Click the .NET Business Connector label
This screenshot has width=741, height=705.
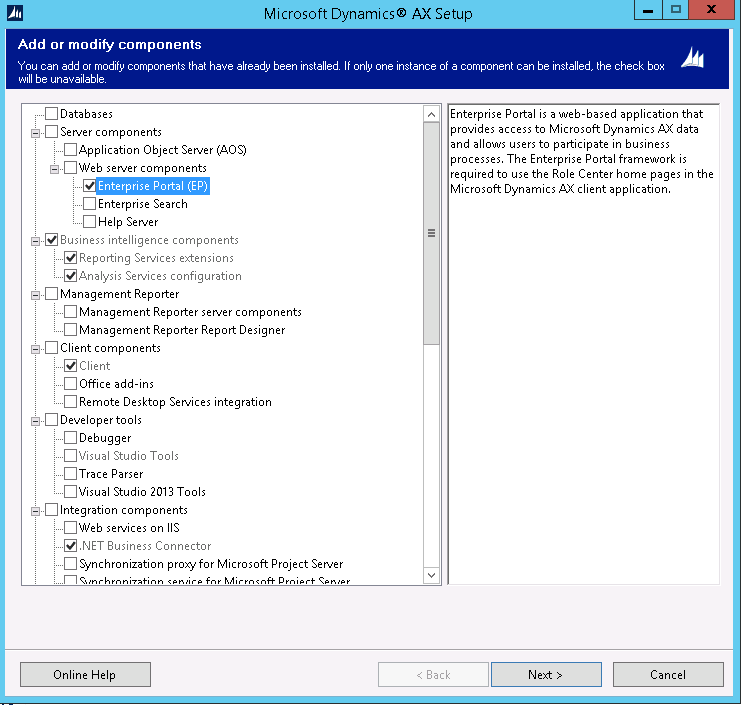coord(145,546)
